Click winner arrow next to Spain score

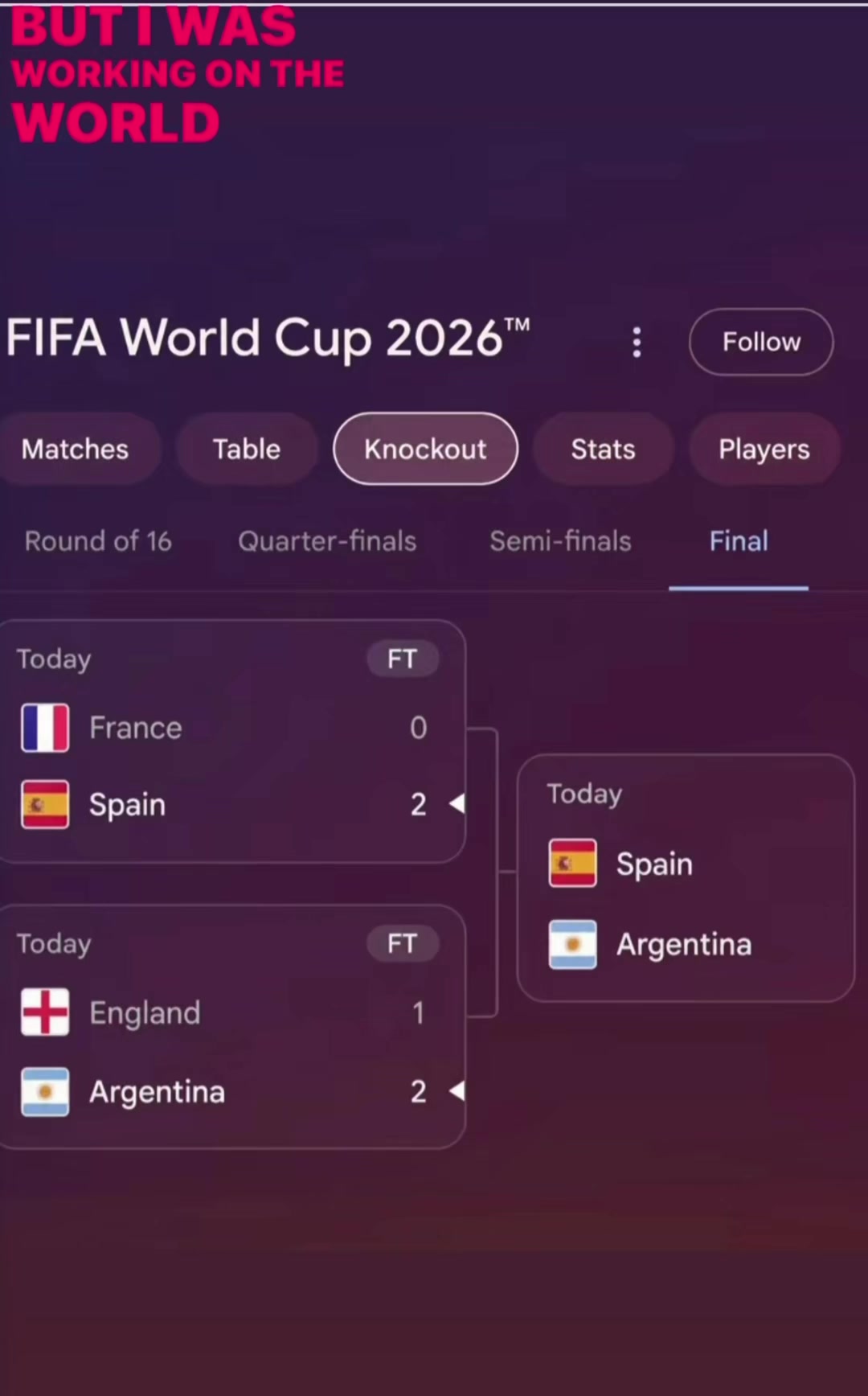(457, 803)
